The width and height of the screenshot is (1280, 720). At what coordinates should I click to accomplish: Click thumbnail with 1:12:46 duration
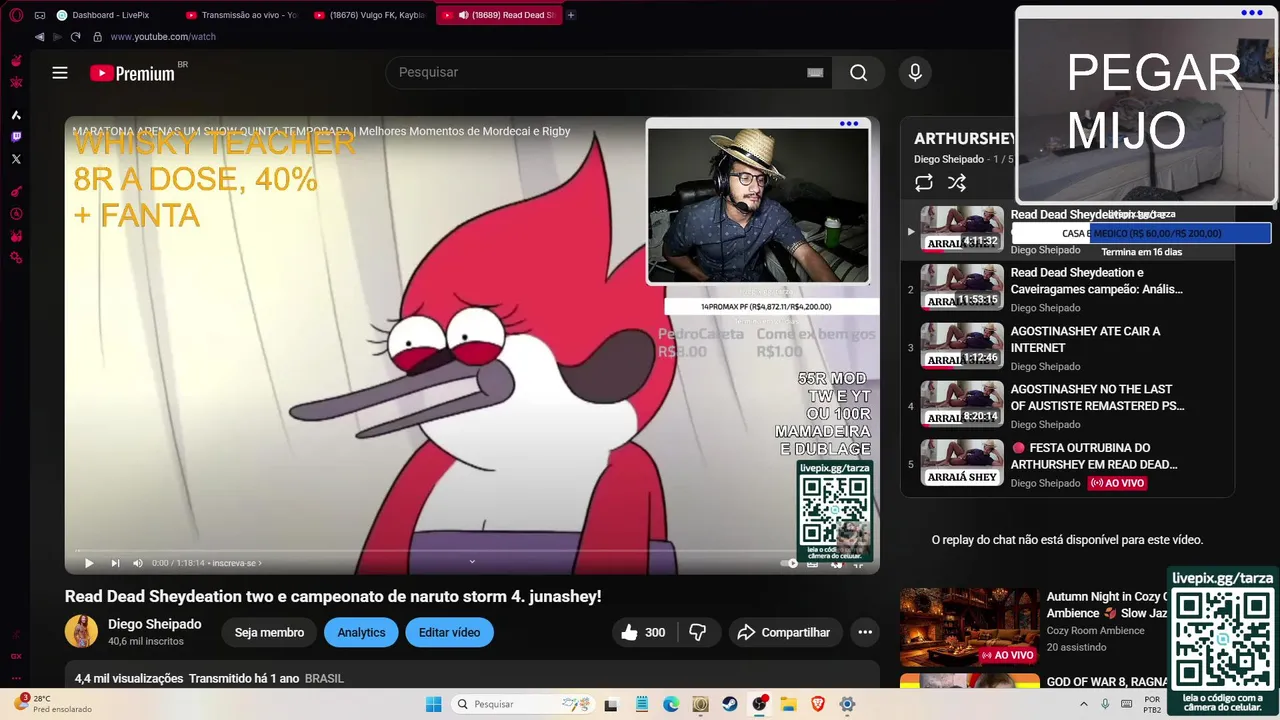click(x=962, y=345)
